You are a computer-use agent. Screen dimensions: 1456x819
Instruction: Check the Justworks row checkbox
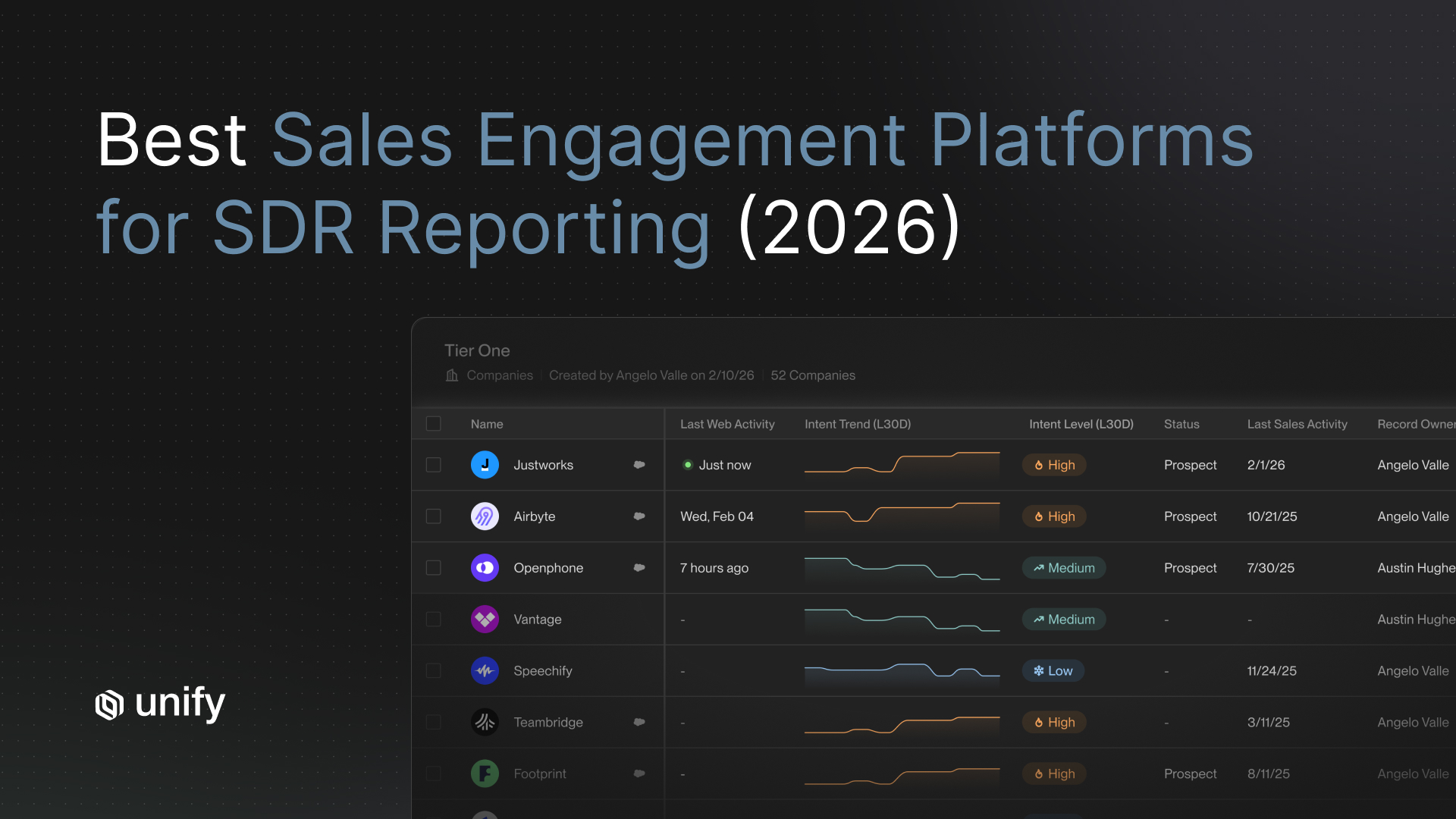pos(434,465)
